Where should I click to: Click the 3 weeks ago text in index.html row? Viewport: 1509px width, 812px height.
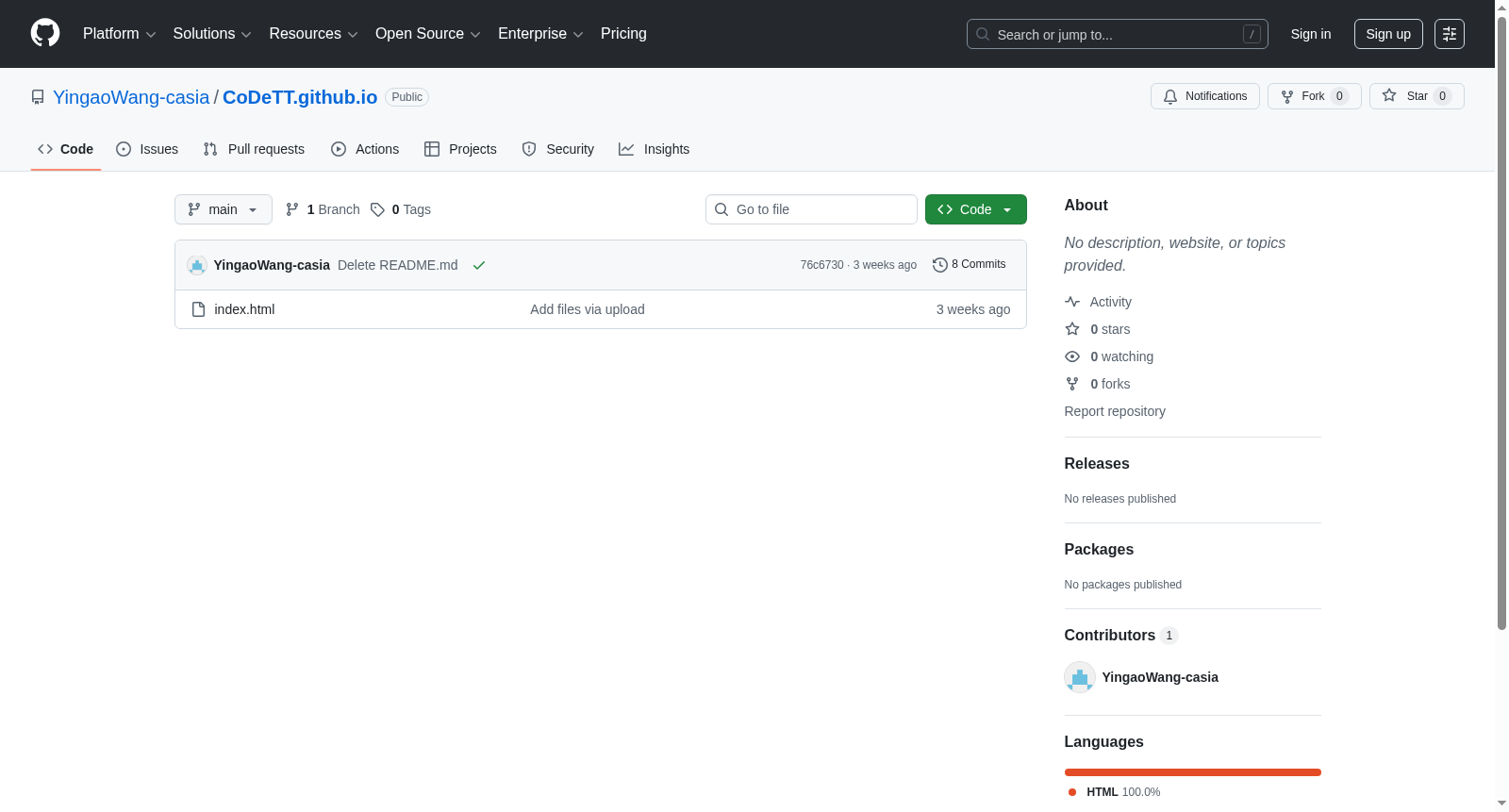(973, 309)
